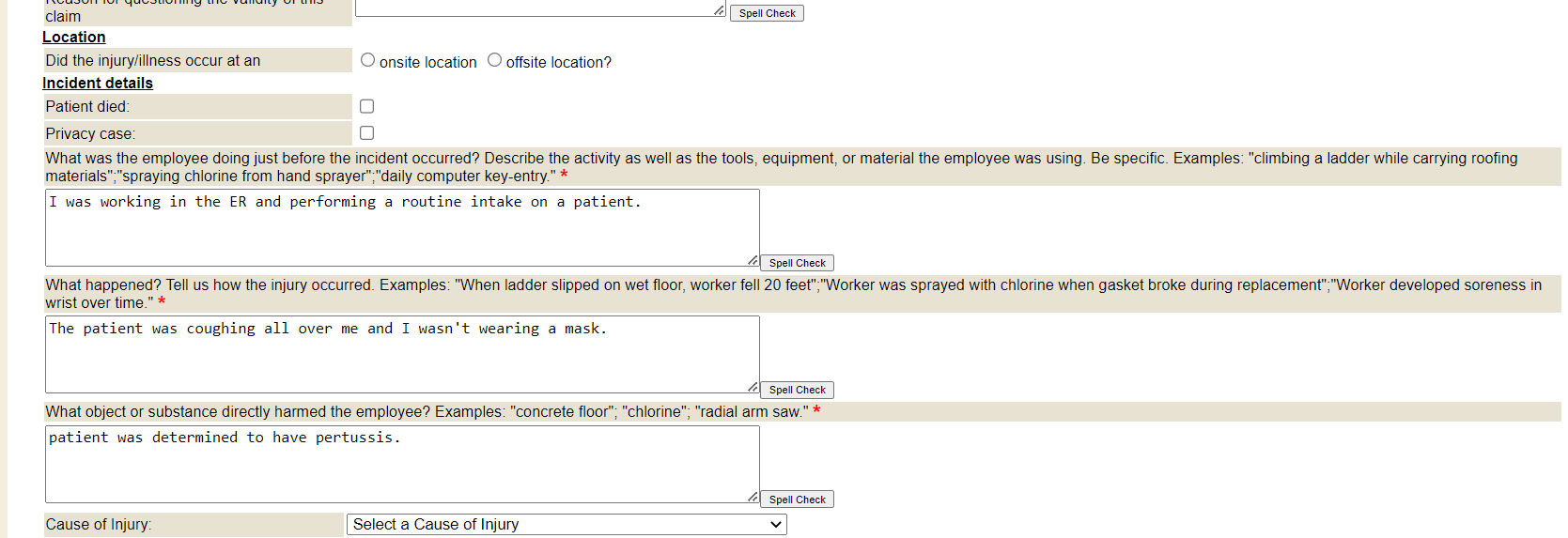
Task: Click resize grip on the ER intake text area
Action: point(753,260)
